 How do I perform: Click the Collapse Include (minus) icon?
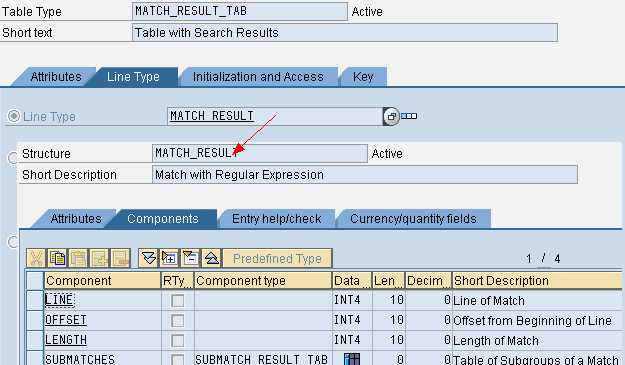[191, 258]
